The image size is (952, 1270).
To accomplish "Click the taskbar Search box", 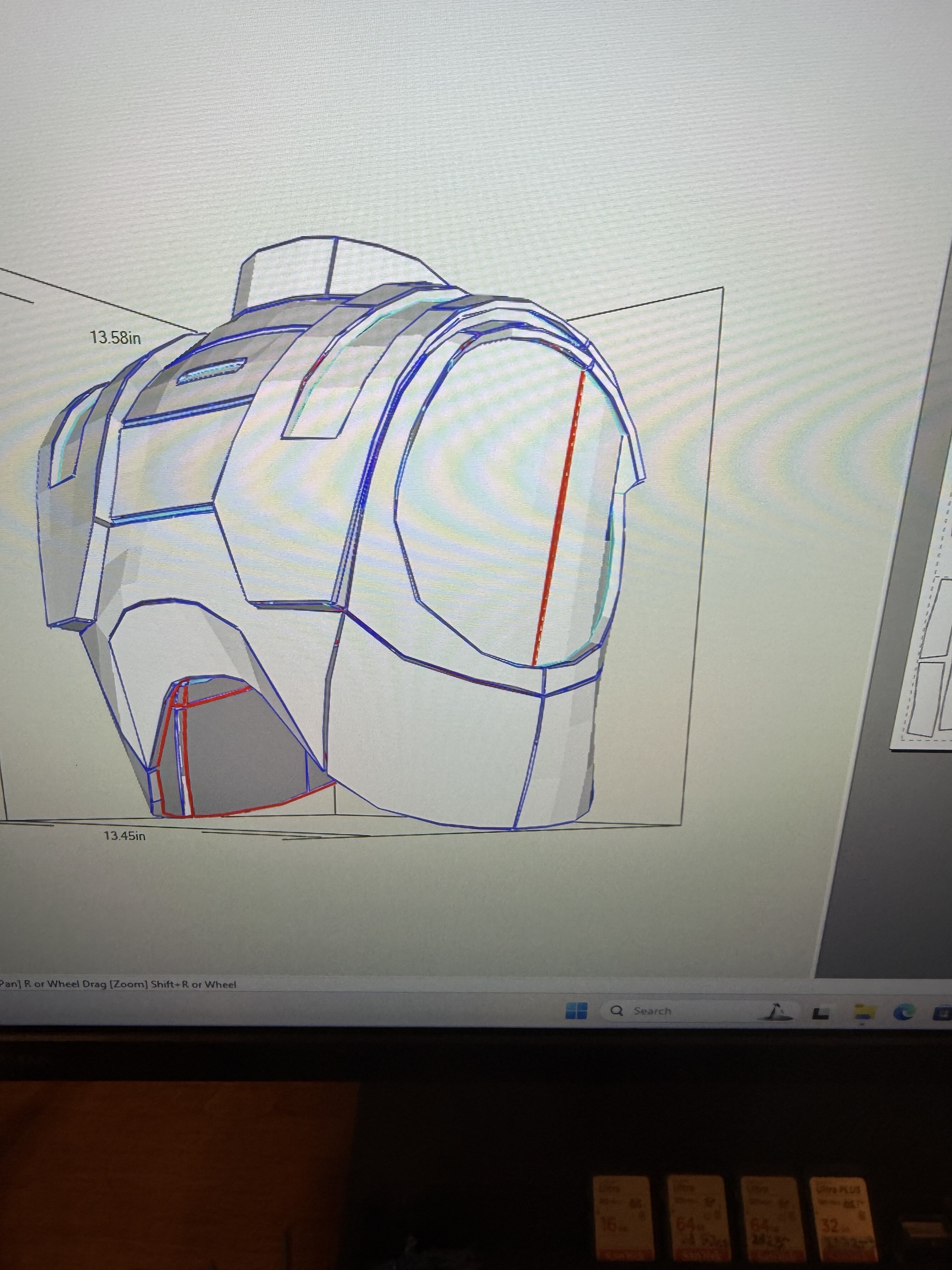I will coord(651,1011).
